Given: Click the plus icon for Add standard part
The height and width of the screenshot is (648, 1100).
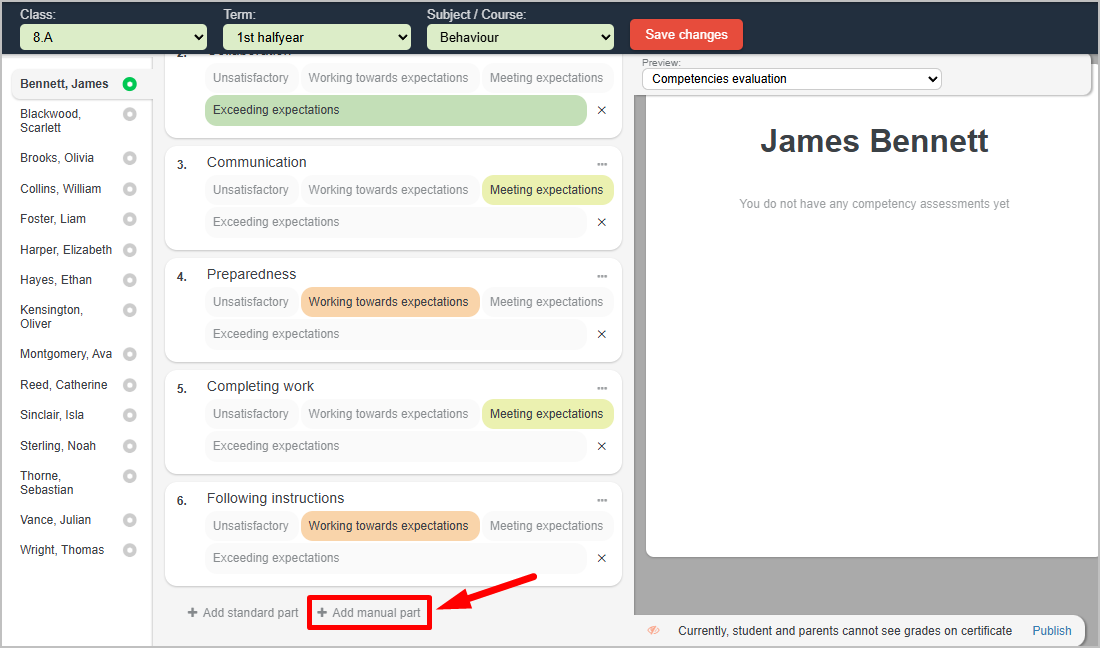Looking at the screenshot, I should 193,613.
